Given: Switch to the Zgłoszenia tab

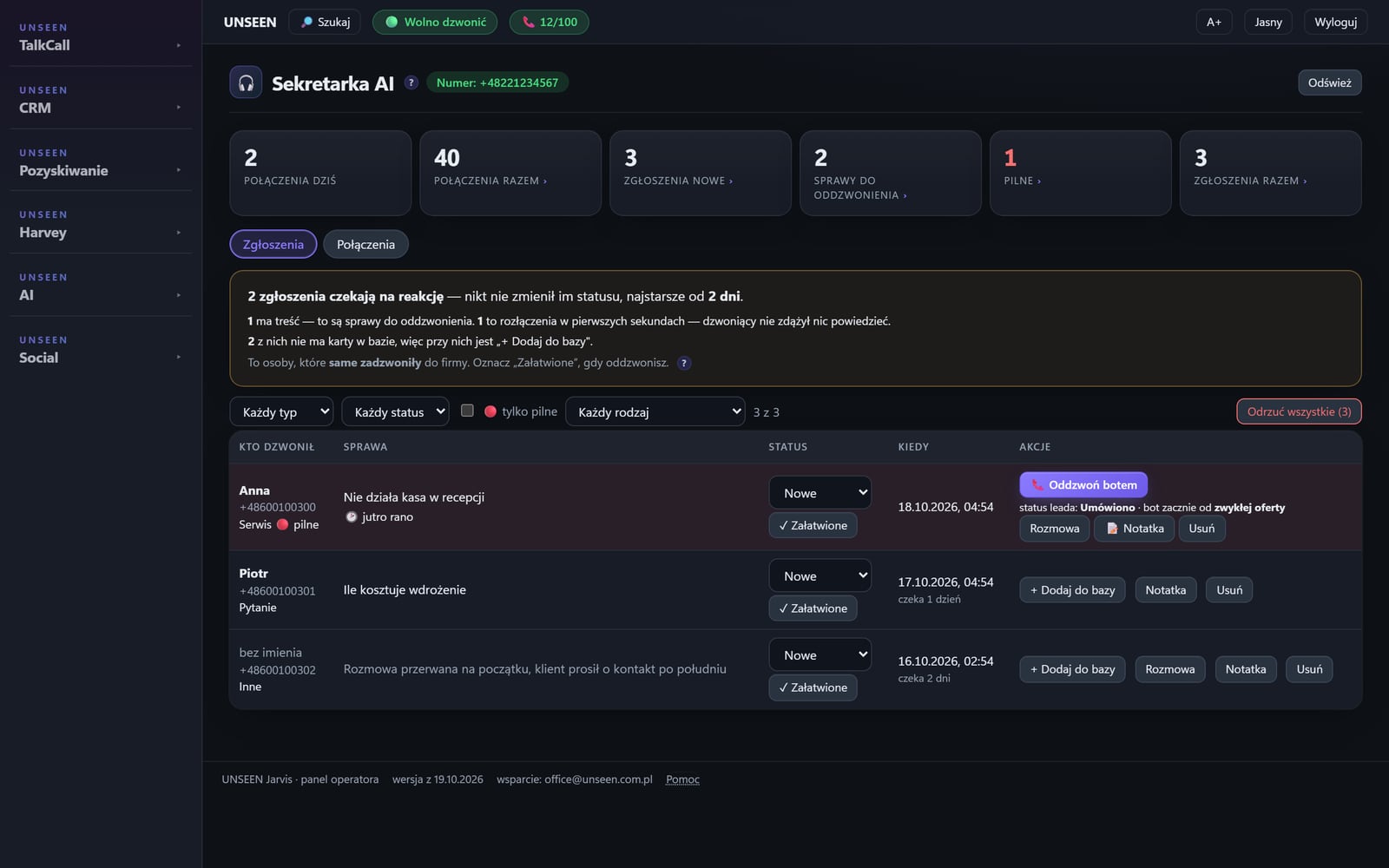Looking at the screenshot, I should click(x=273, y=244).
